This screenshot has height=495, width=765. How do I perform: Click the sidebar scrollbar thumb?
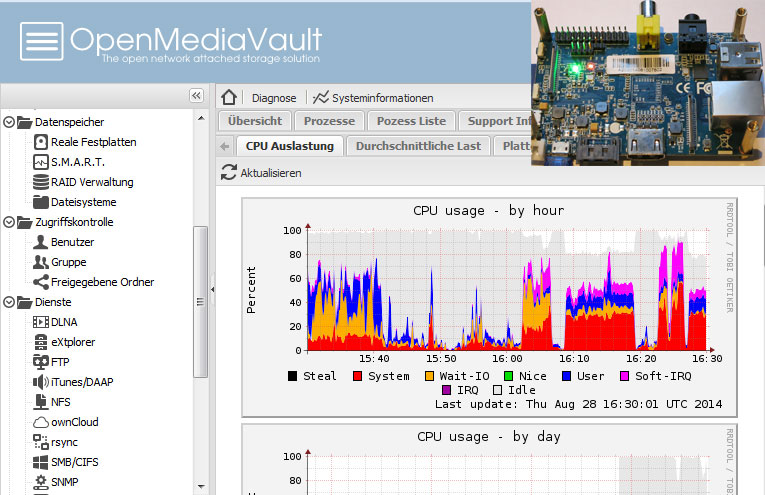200,302
